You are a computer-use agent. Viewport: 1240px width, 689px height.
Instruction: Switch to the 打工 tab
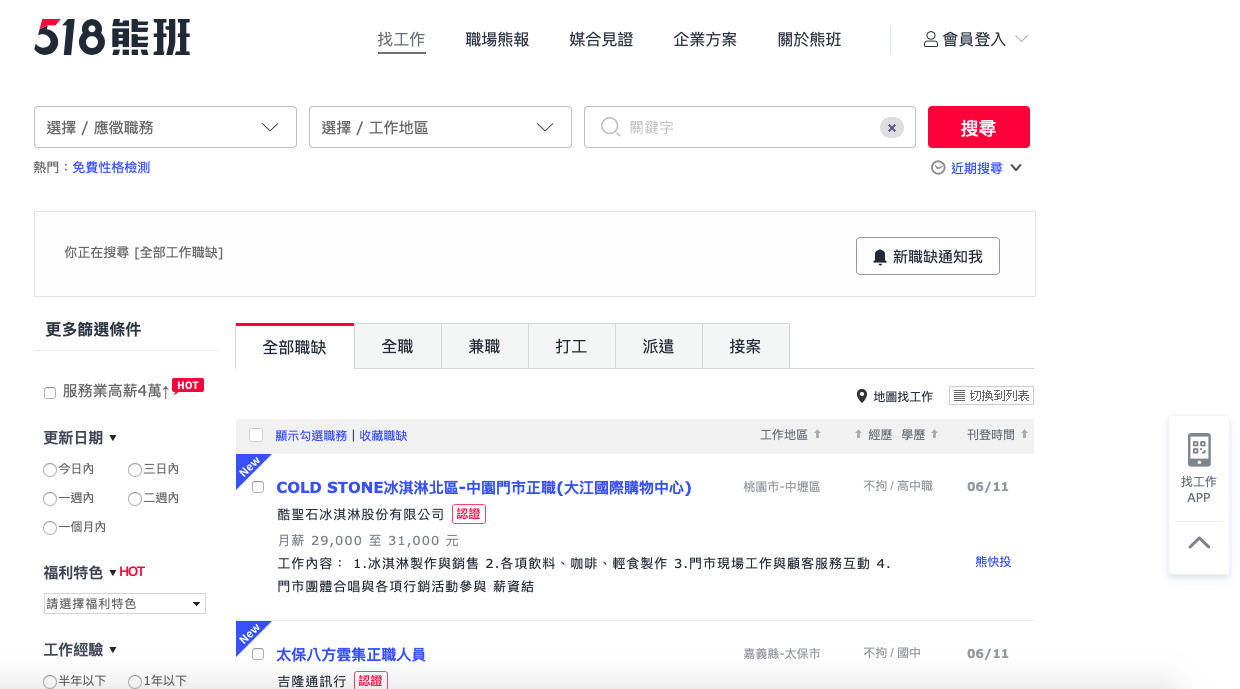click(x=572, y=346)
